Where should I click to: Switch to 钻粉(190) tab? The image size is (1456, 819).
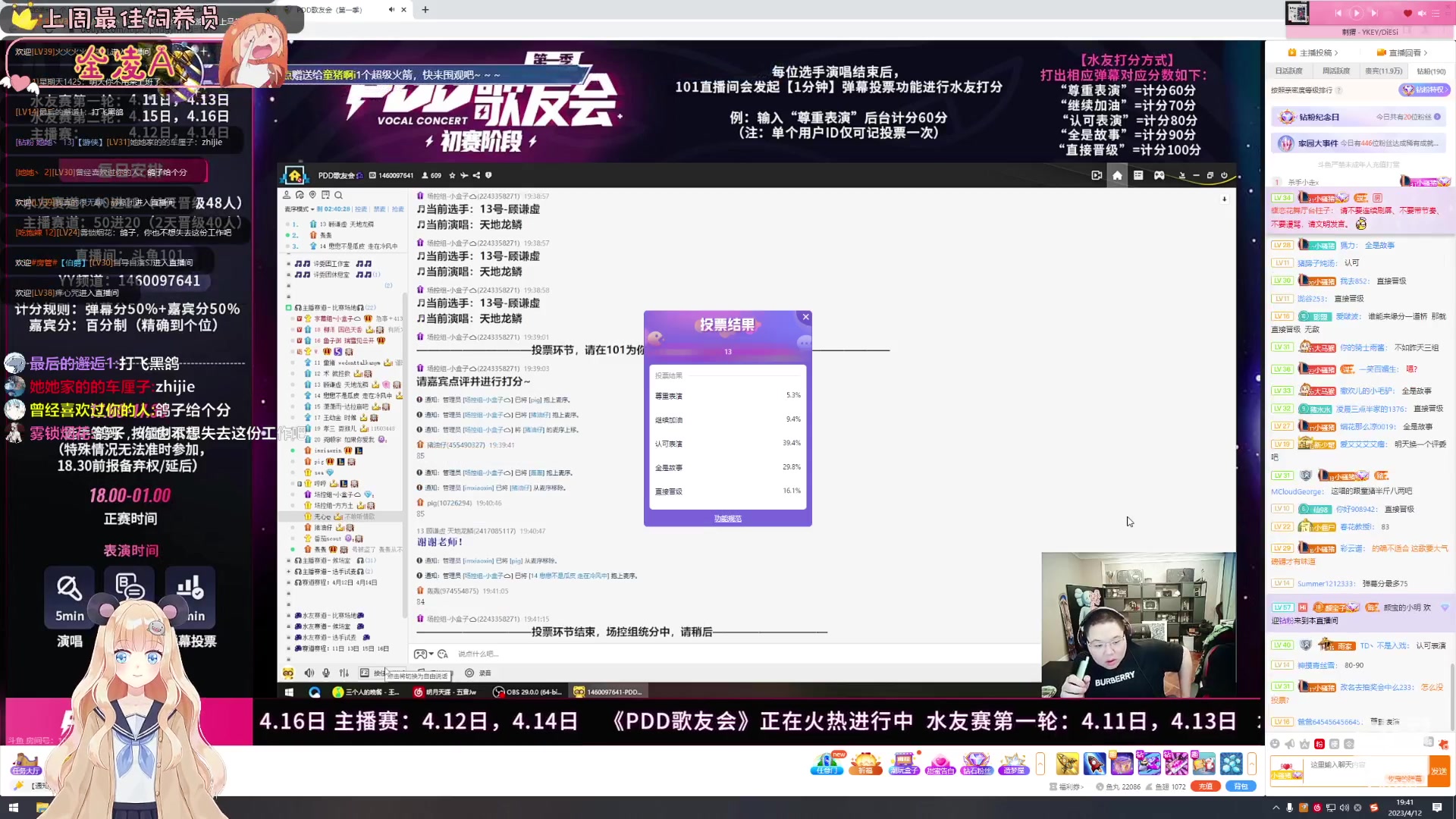(x=1431, y=71)
